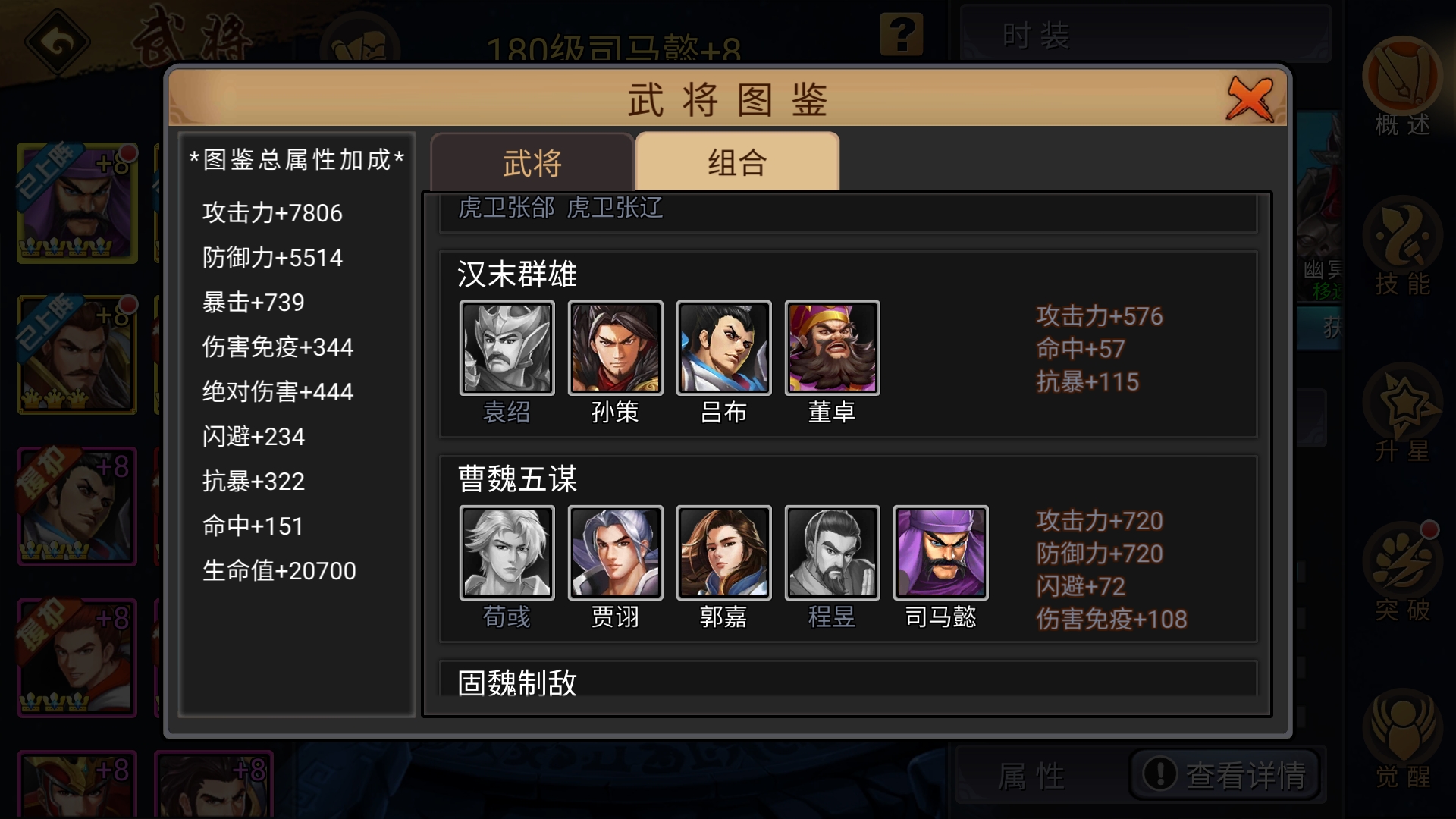Open the 升星 star-up sidebar icon
1456x819 pixels.
click(1402, 412)
